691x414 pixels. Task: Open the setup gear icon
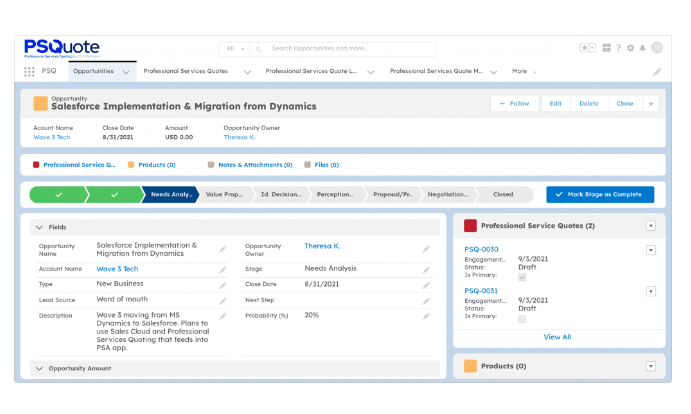[630, 48]
